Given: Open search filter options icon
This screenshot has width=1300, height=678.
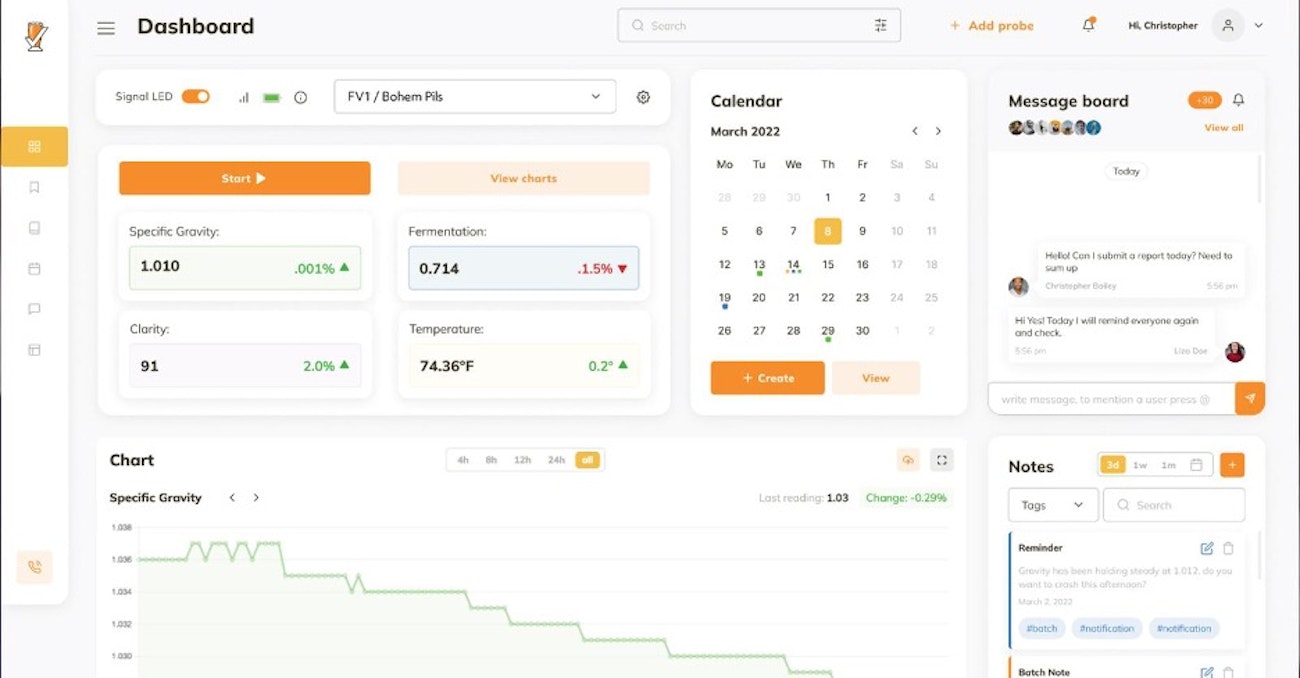Looking at the screenshot, I should (880, 26).
